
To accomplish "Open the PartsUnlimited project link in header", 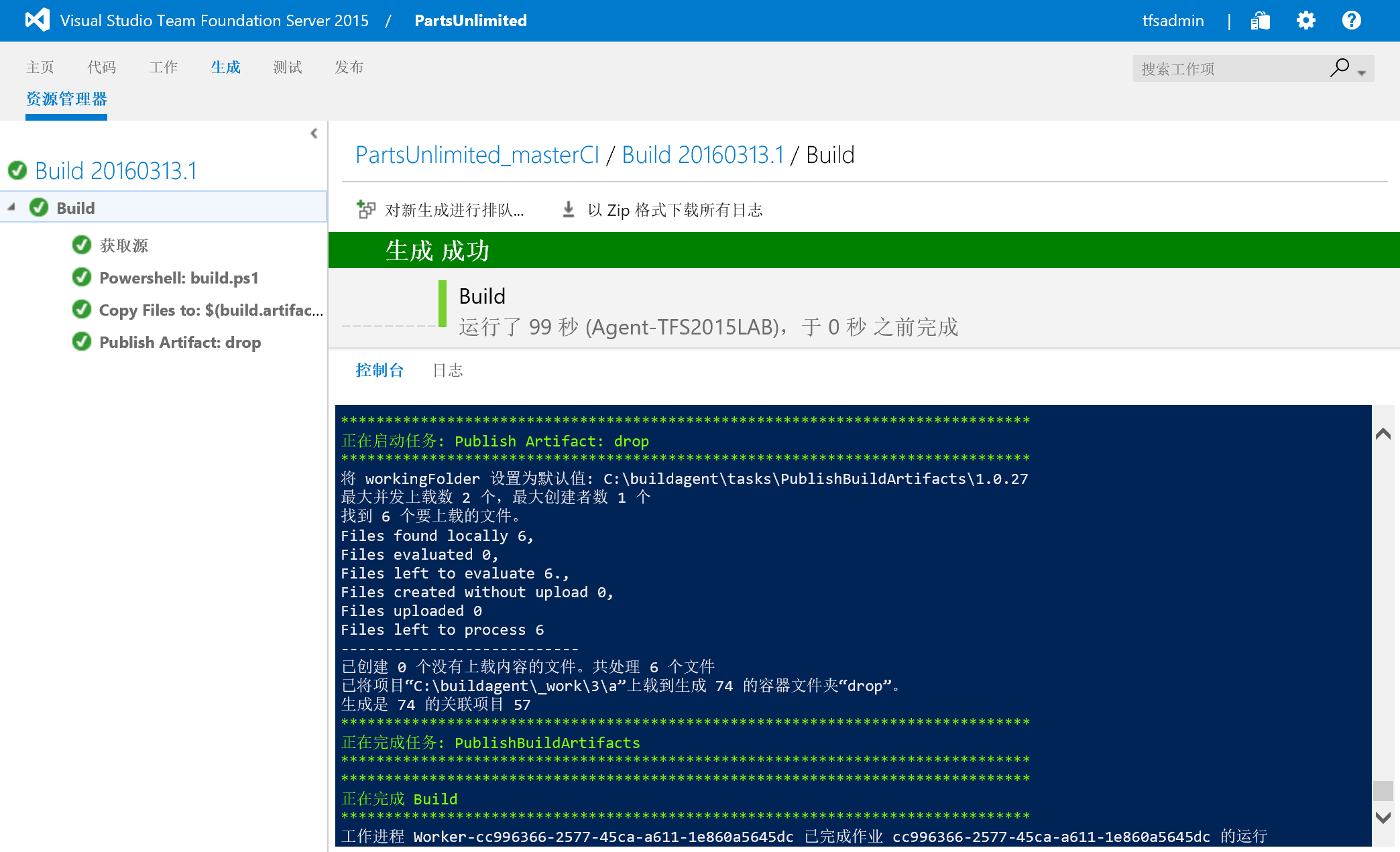I will 471,20.
